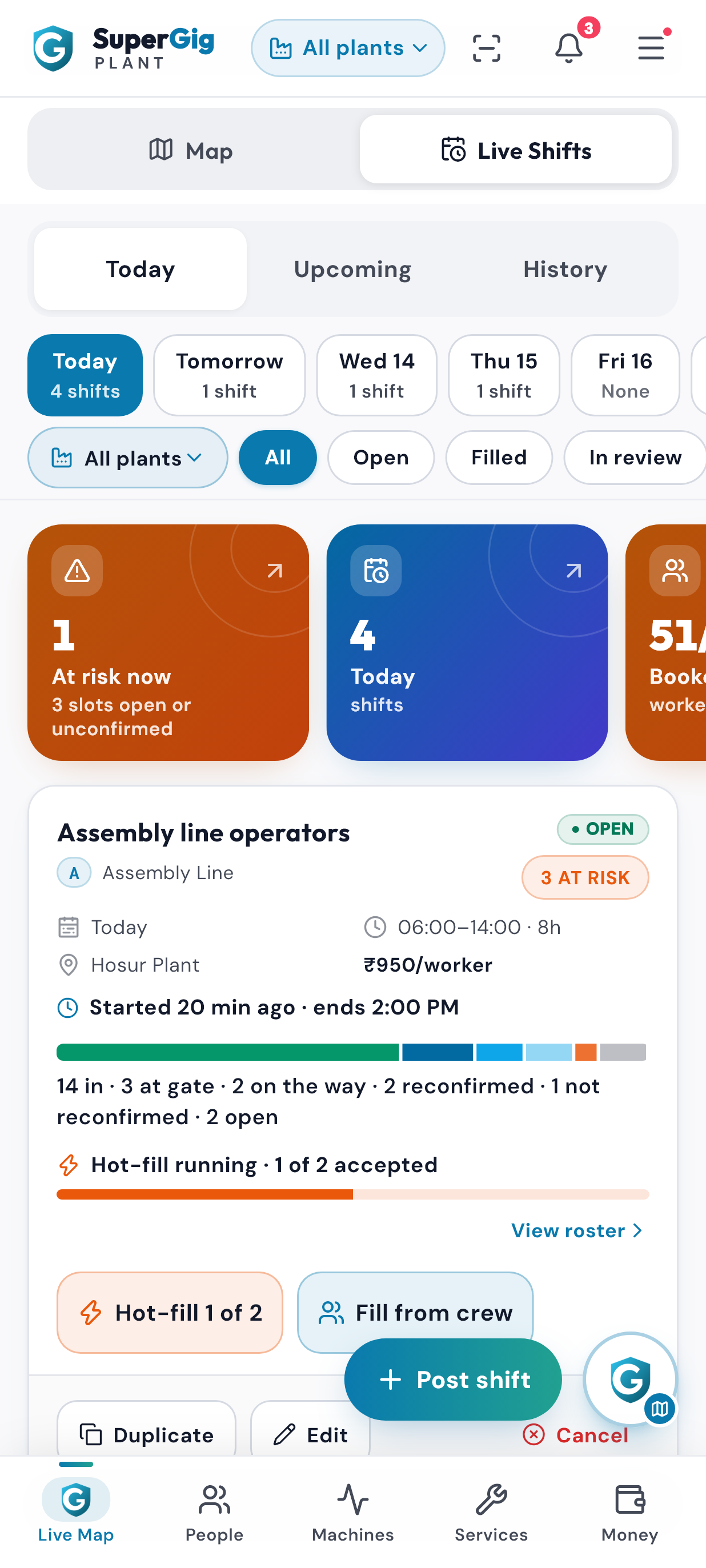Tap people icon on Booked workers card
706x1568 pixels.
pyautogui.click(x=675, y=570)
